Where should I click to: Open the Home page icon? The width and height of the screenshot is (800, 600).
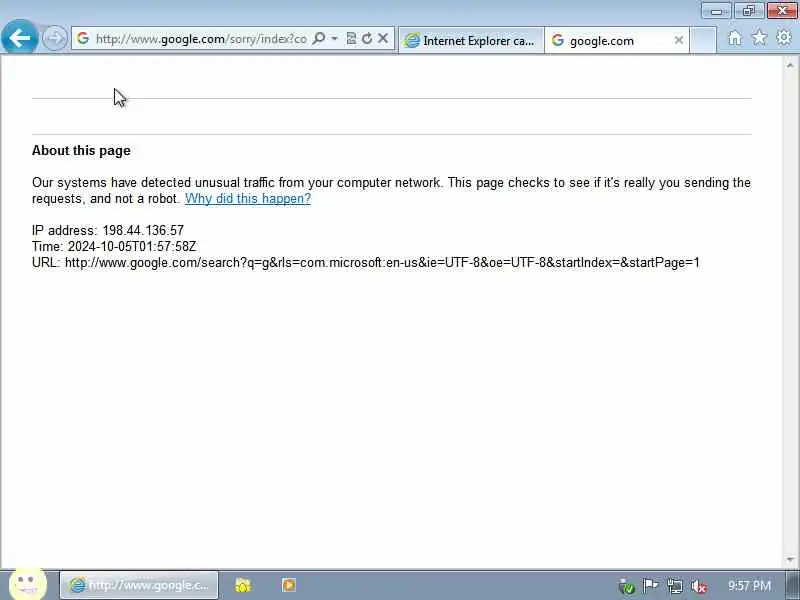(735, 38)
